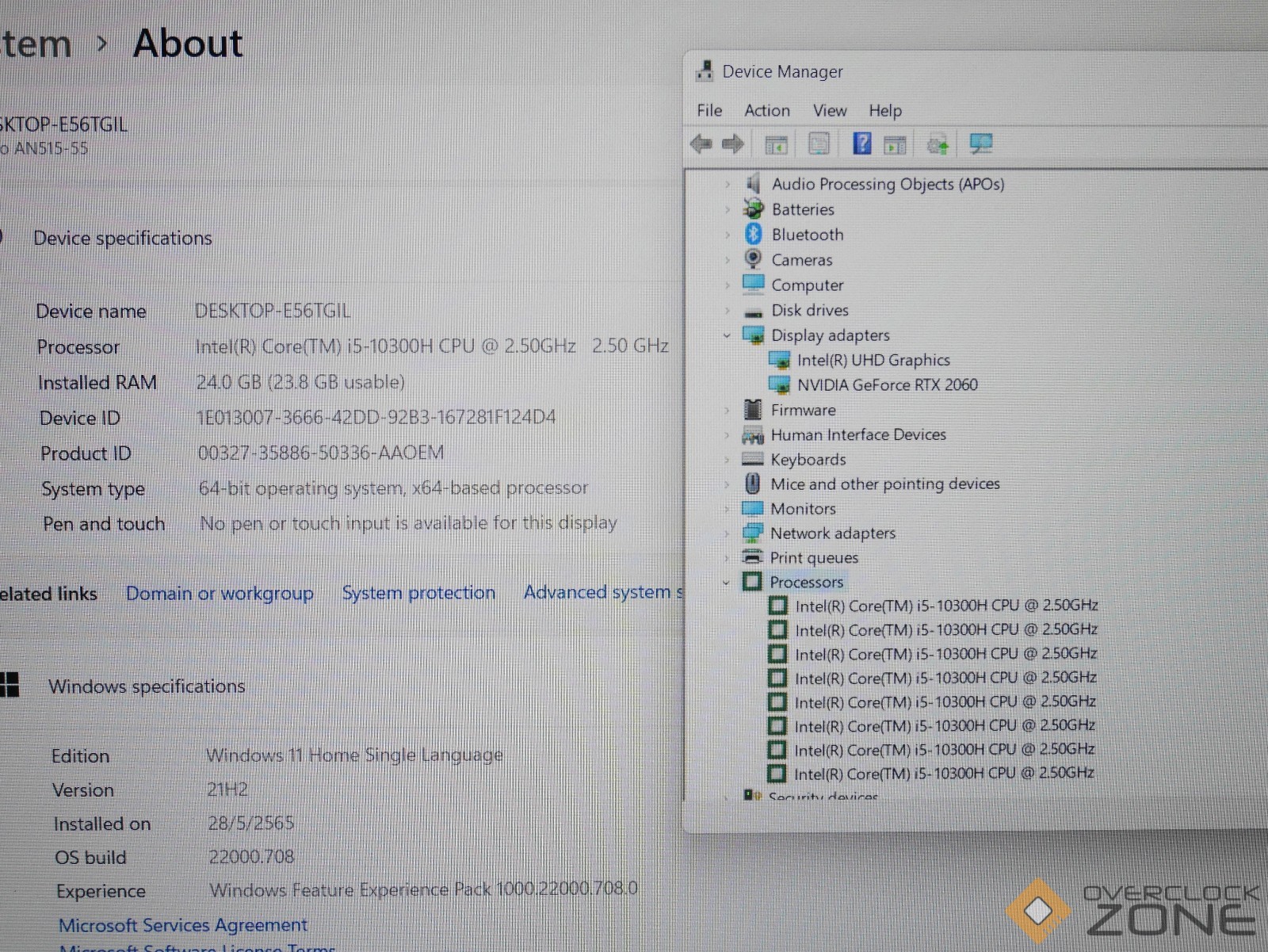Viewport: 1268px width, 952px height.
Task: Select the Keyboards category icon
Action: click(752, 459)
